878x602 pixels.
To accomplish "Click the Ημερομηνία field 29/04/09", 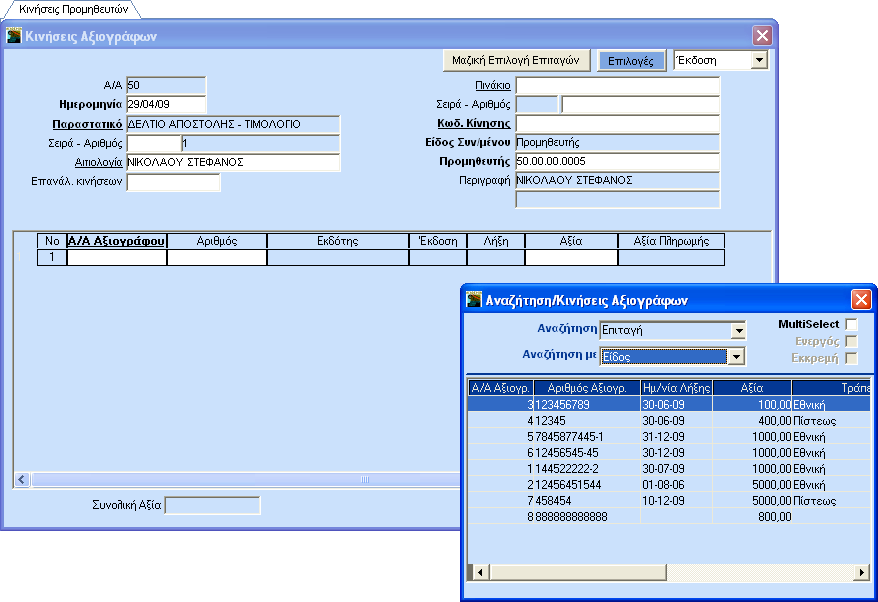I will click(166, 104).
